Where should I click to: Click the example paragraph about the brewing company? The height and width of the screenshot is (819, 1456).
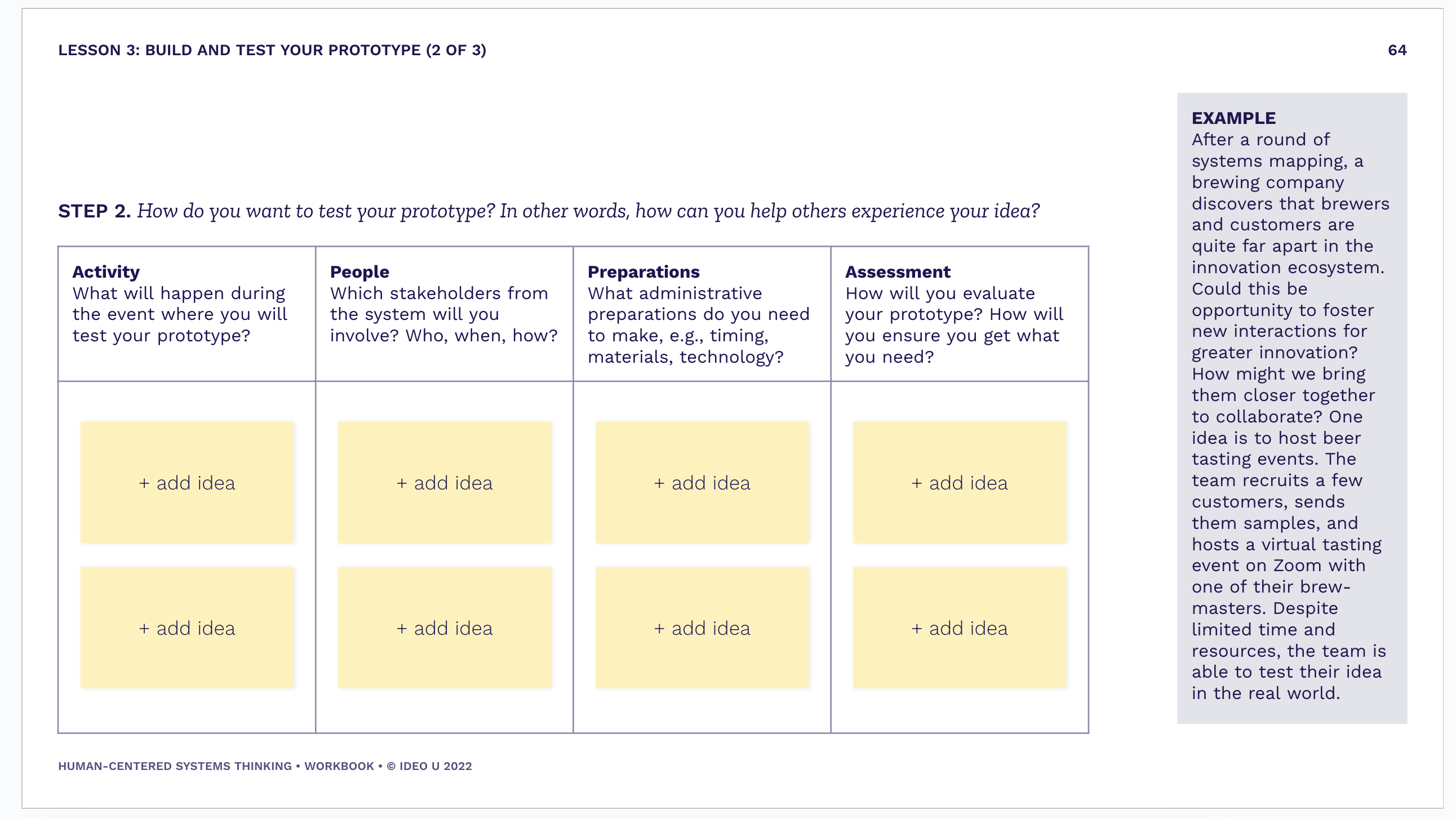pos(1289,417)
